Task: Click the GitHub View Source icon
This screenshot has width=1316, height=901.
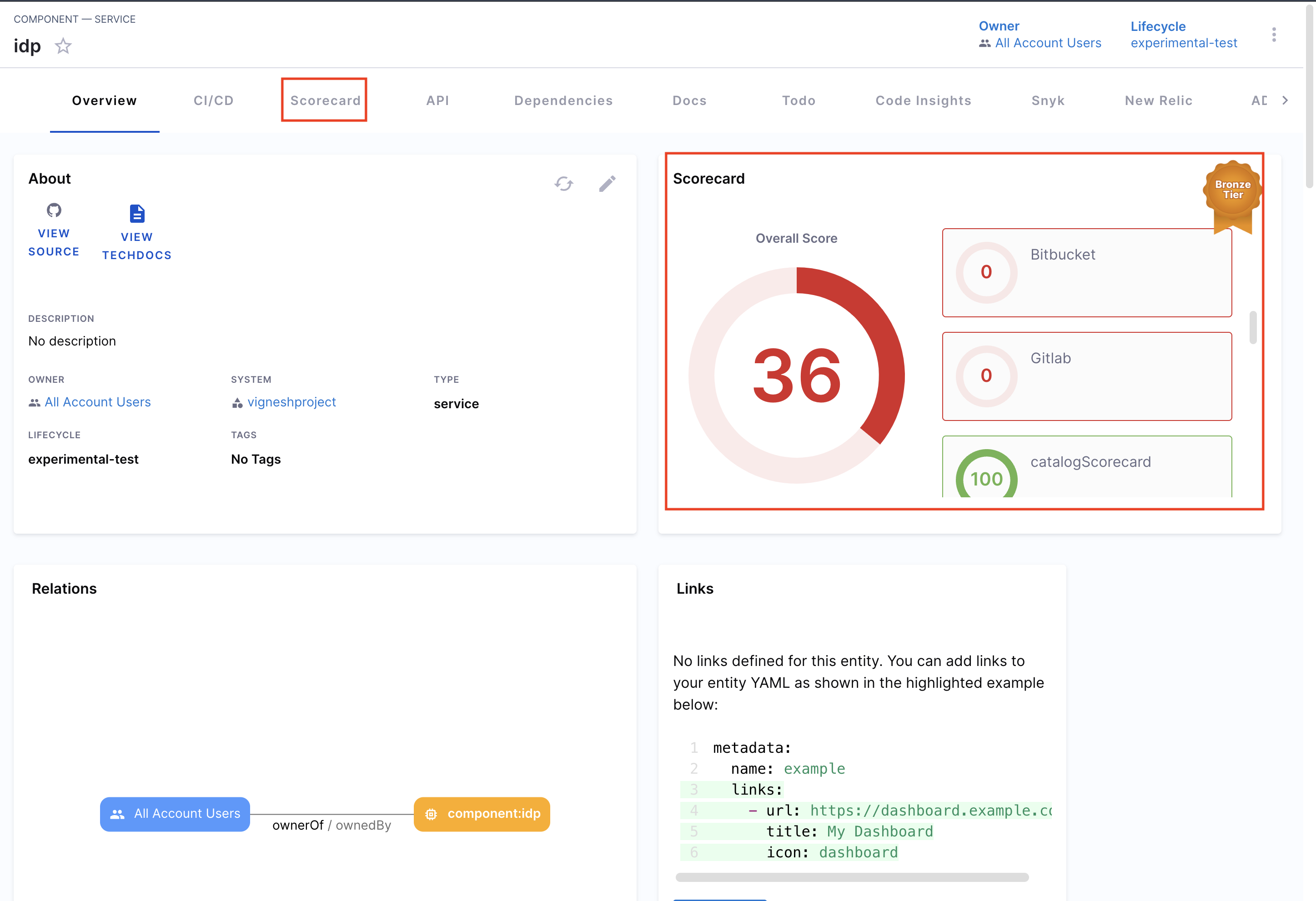Action: 54,210
